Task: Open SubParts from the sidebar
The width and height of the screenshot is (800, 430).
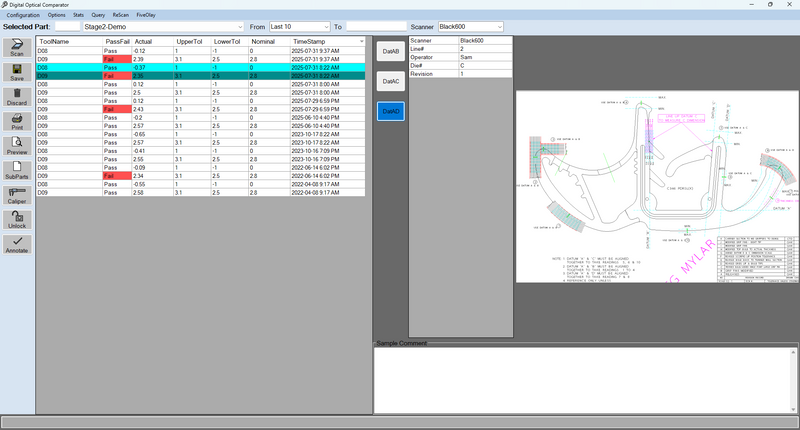Action: [x=17, y=171]
